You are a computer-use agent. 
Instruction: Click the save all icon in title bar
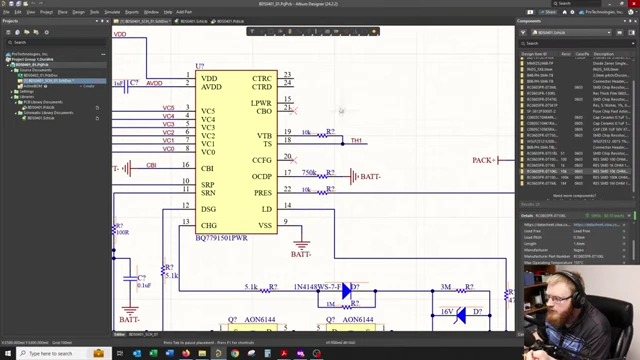(18, 4)
